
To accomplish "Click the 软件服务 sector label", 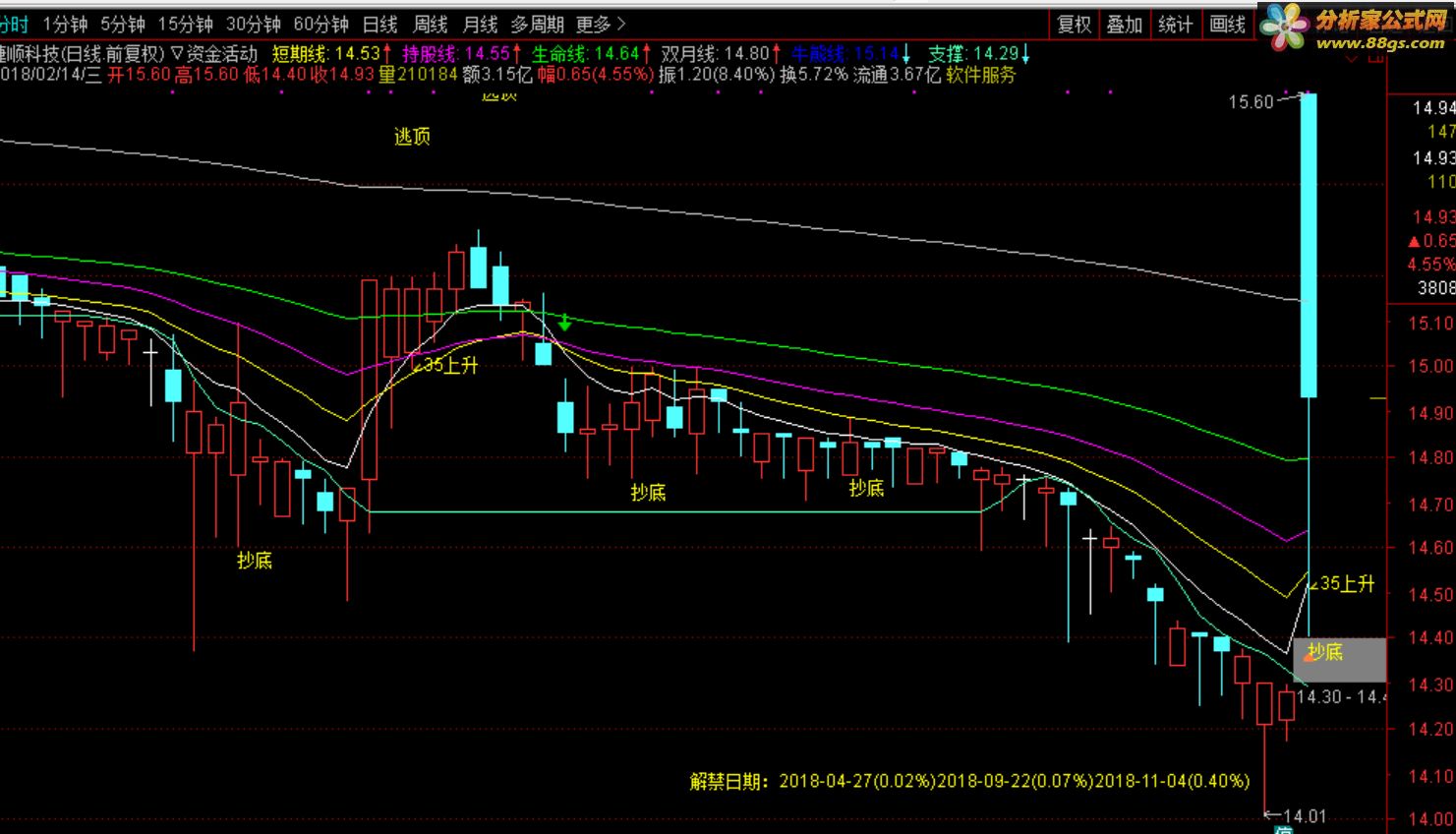I will click(x=981, y=75).
